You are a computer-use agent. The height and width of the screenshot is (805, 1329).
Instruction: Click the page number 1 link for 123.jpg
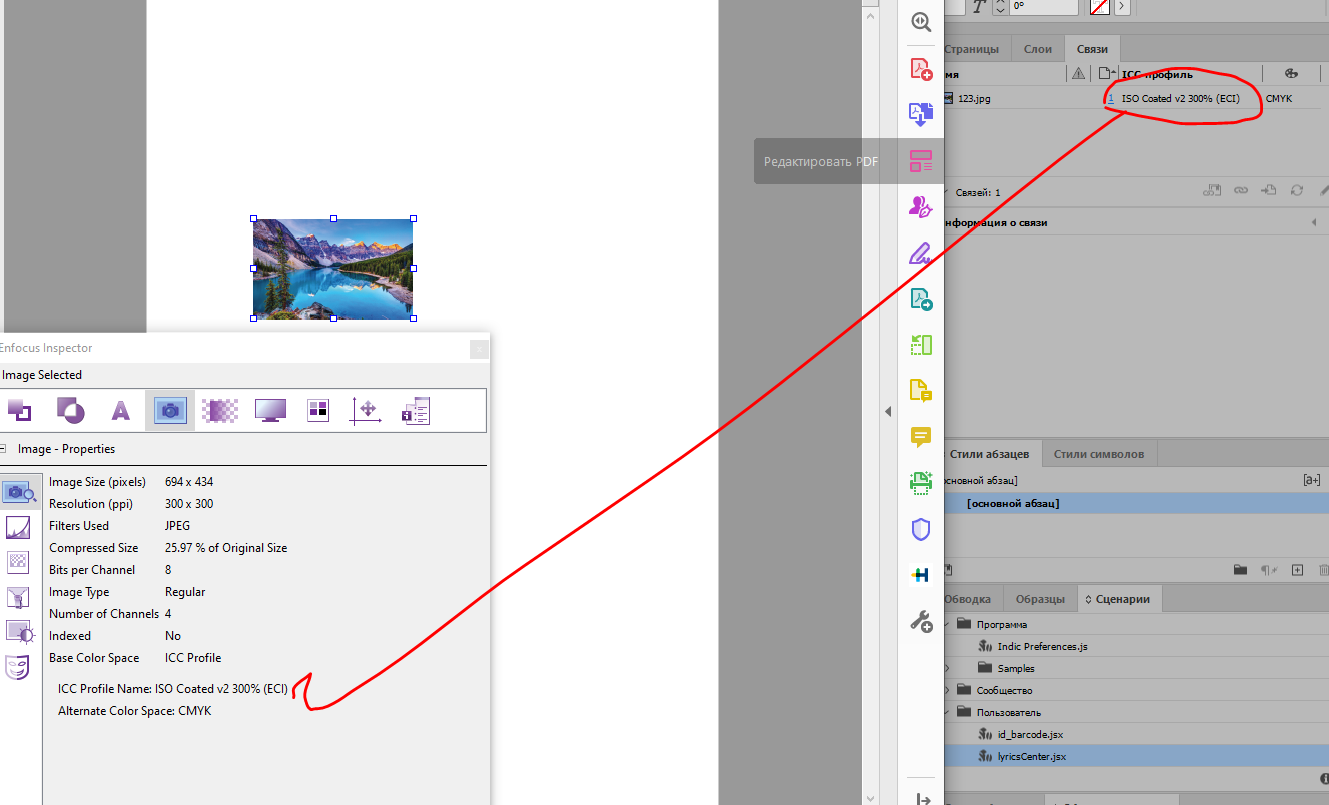1110,99
